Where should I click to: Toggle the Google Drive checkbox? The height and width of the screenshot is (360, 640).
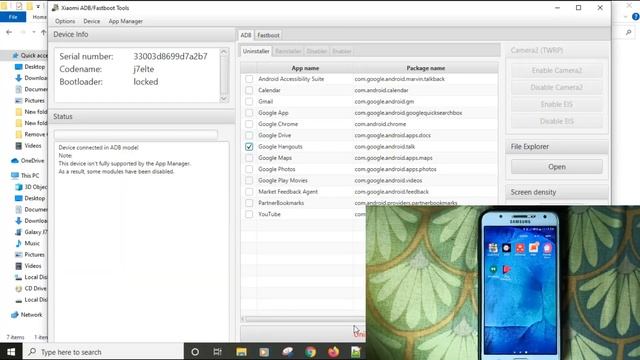coord(249,135)
